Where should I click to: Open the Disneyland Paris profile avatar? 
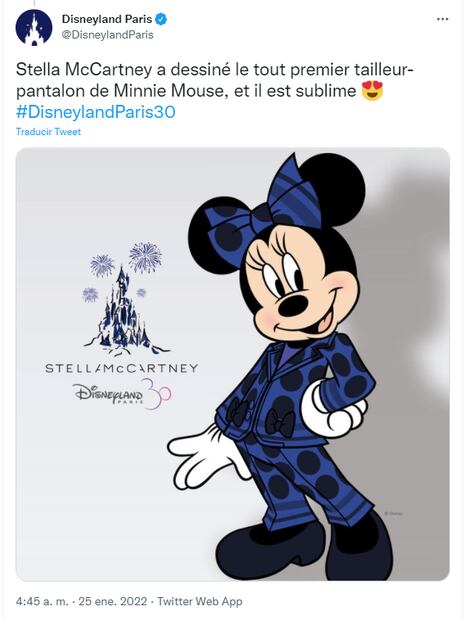point(34,27)
